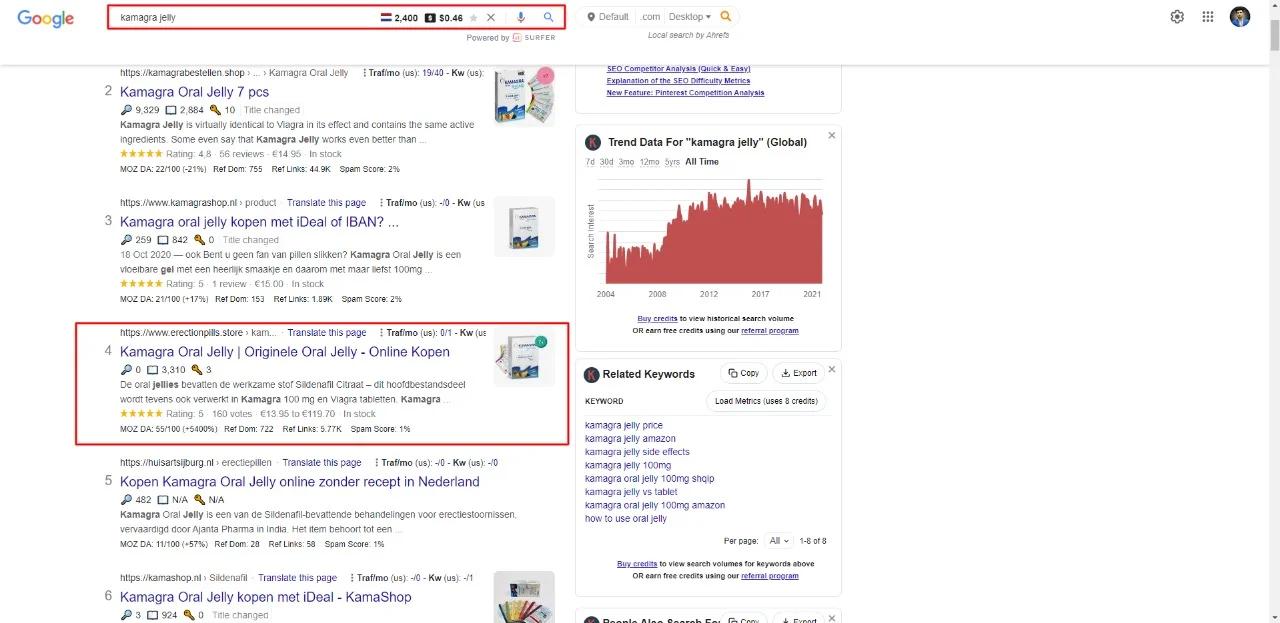1280x623 pixels.
Task: Select the 7d trend range
Action: (x=590, y=162)
